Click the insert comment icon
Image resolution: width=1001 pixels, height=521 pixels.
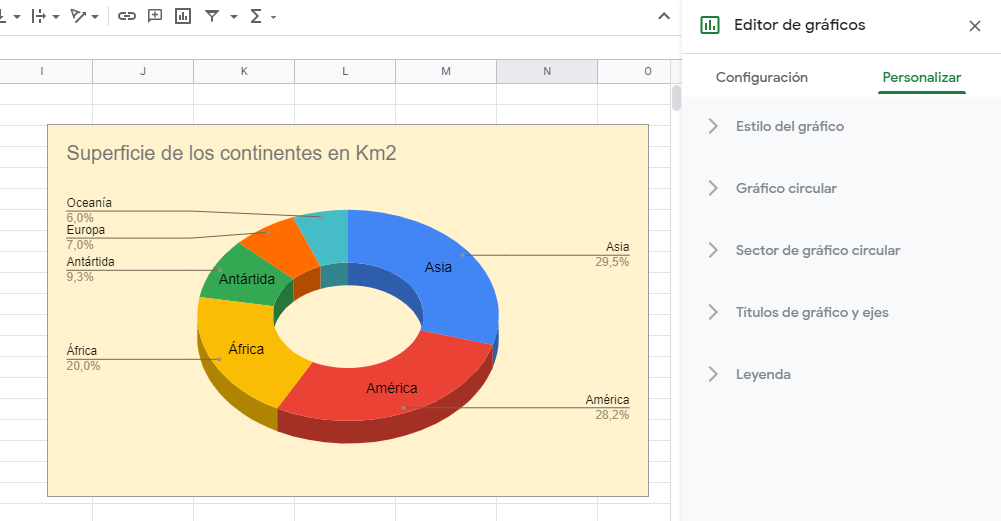(x=155, y=16)
